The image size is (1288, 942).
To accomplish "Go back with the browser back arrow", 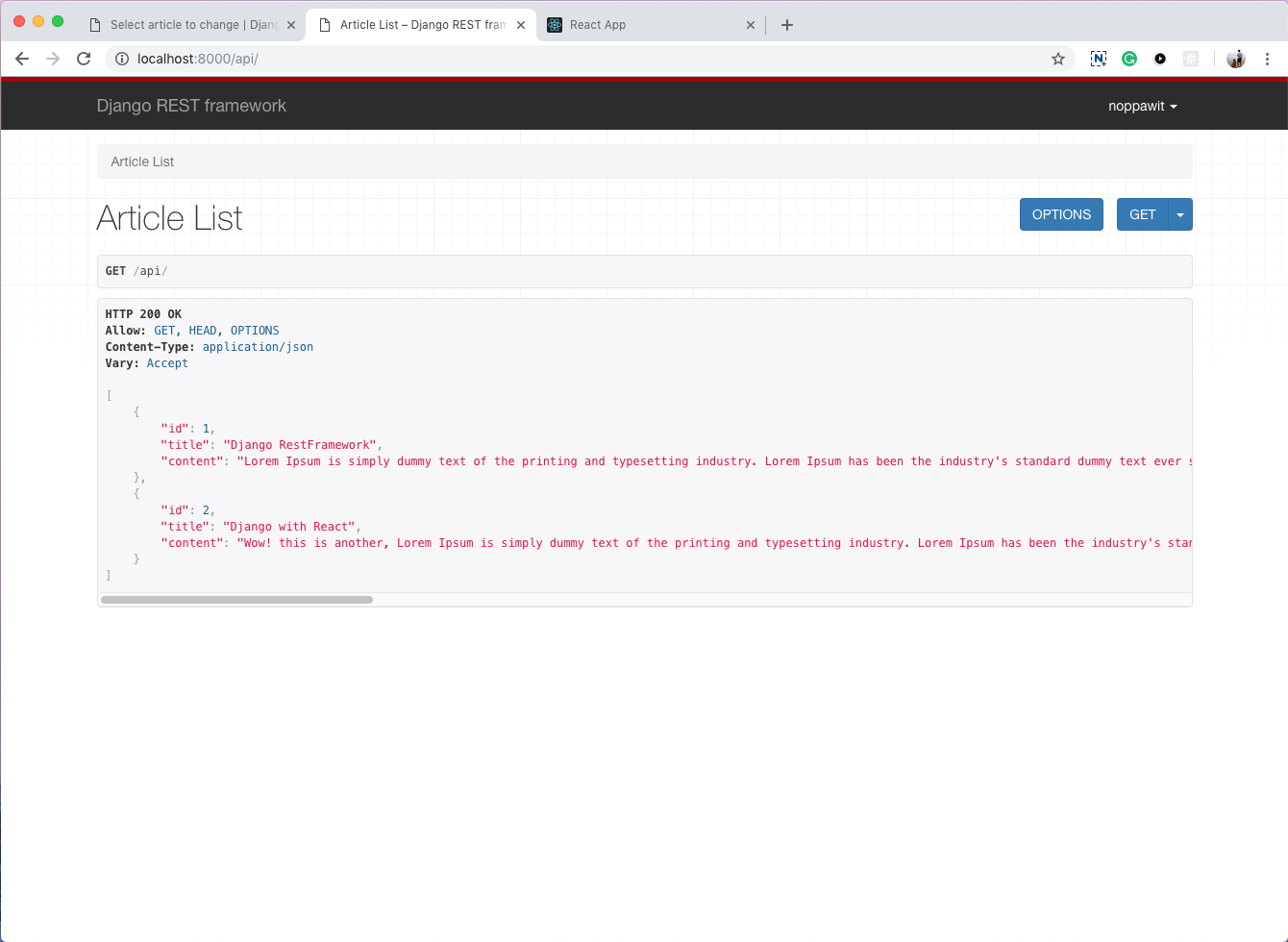I will pyautogui.click(x=22, y=59).
